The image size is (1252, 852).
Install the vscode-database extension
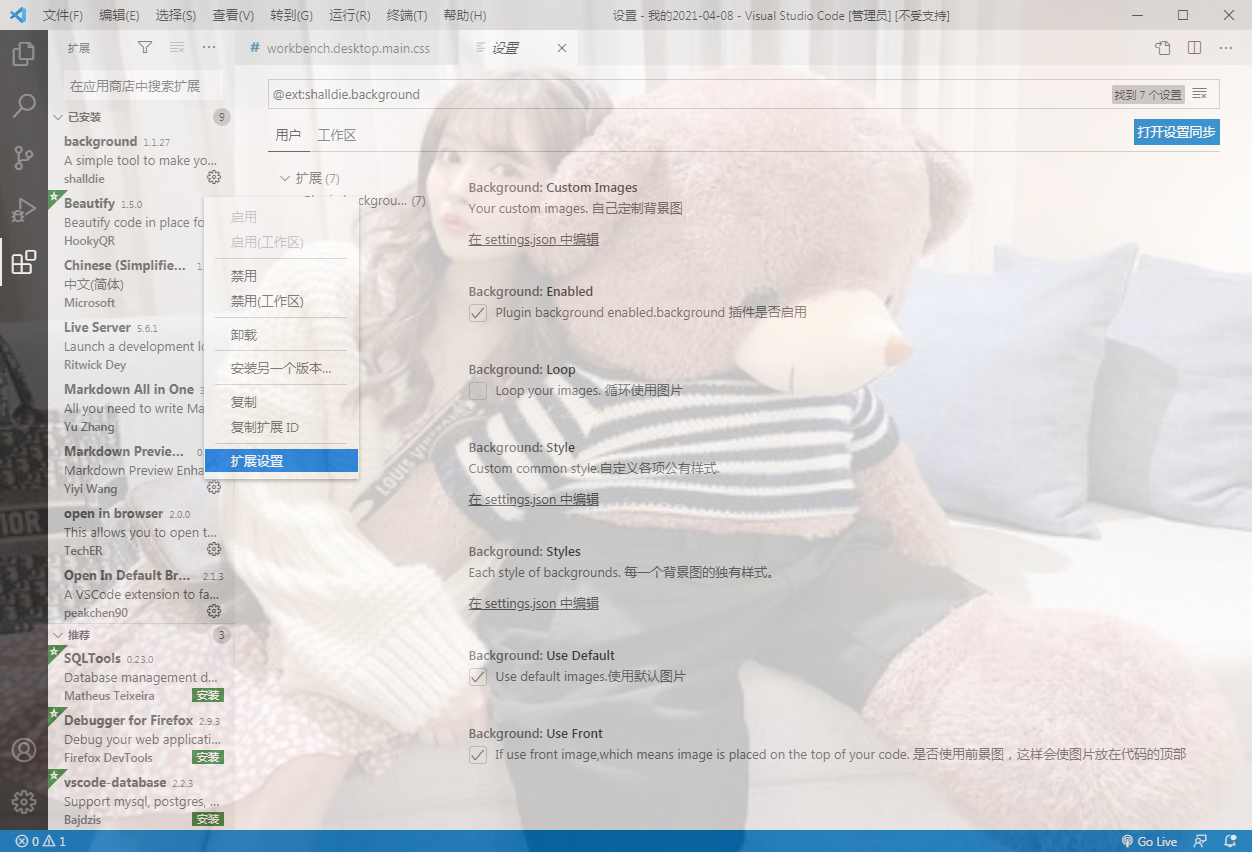208,820
